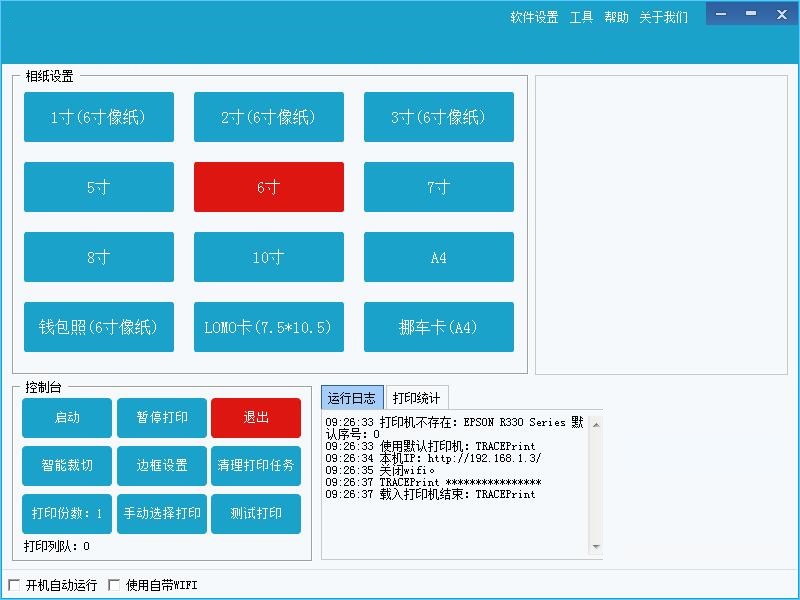
Task: Select the 1寸(6寸像纸) paper size
Action: click(99, 117)
